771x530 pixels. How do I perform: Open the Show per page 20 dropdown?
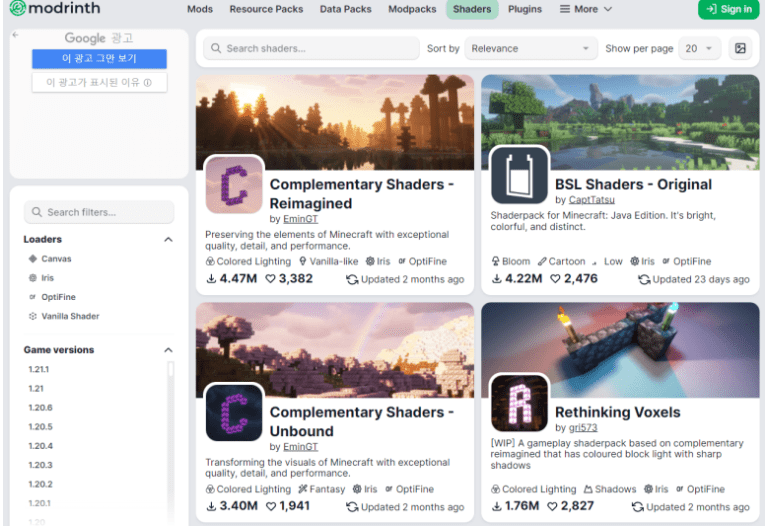[699, 48]
